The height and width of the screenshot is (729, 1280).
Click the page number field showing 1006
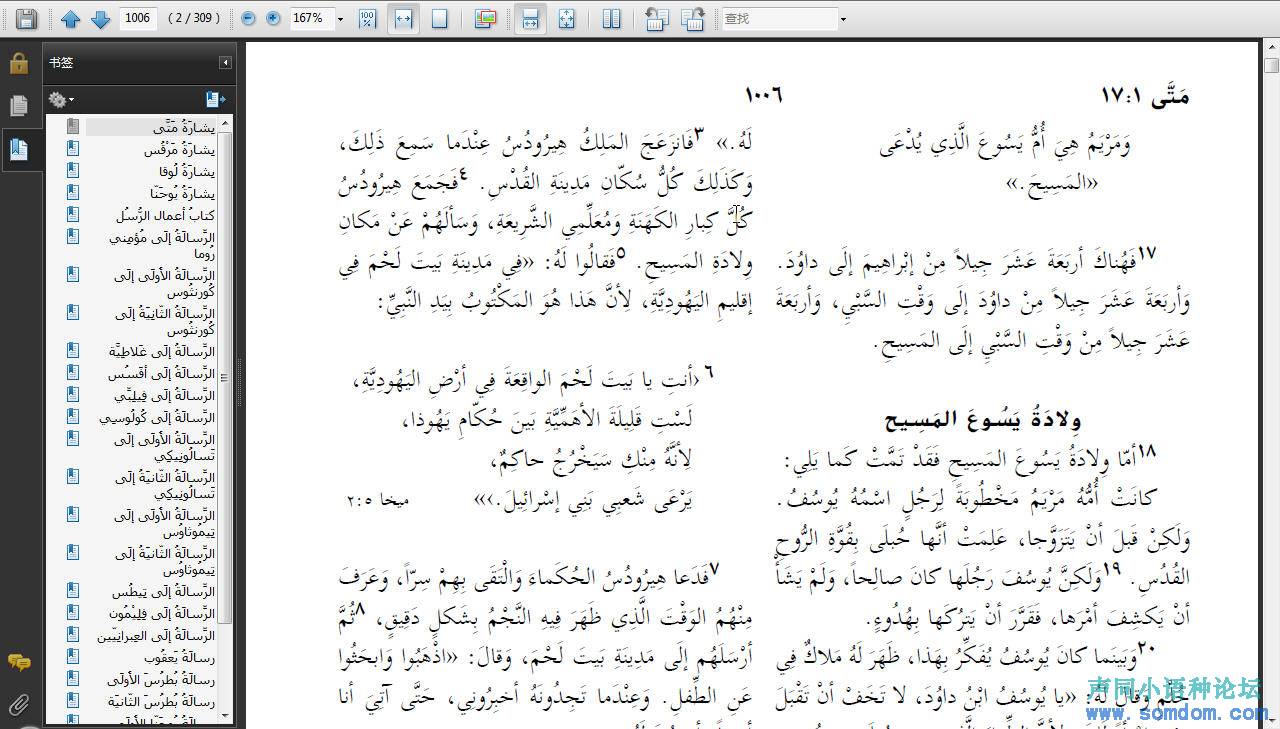coord(138,18)
